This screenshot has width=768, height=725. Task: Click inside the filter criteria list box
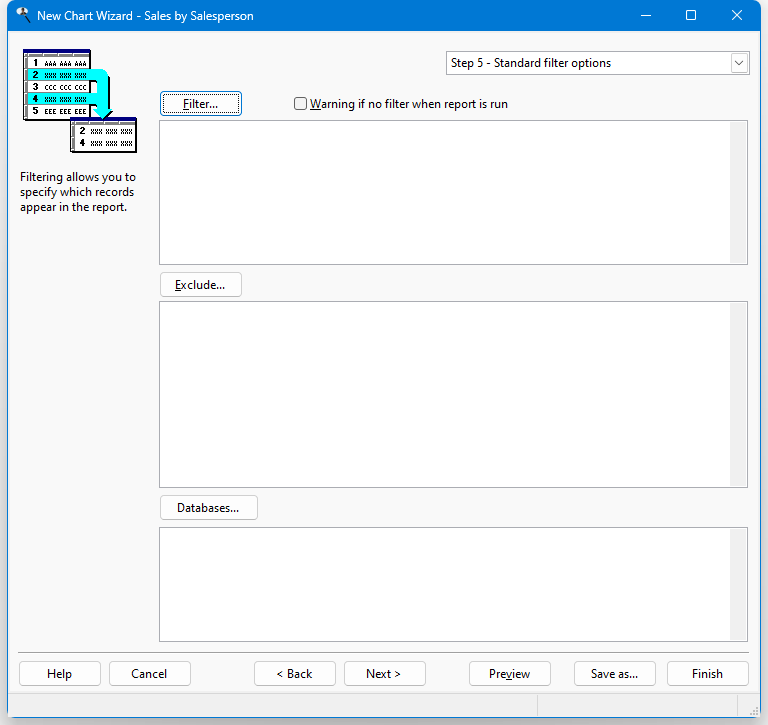444,192
